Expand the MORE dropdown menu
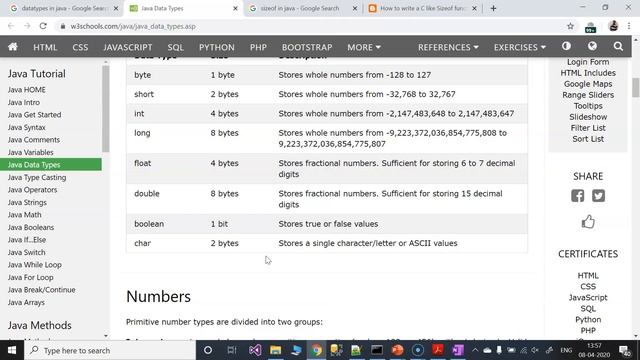640x360 pixels. tap(364, 47)
